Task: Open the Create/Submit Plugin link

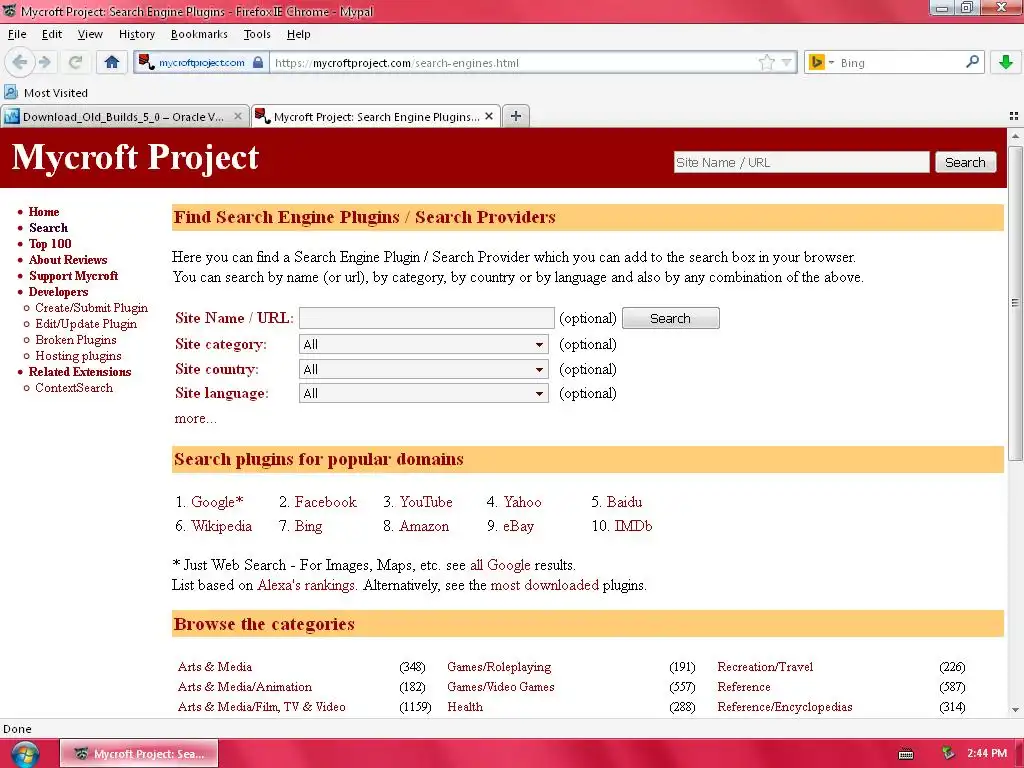Action: 91,308
